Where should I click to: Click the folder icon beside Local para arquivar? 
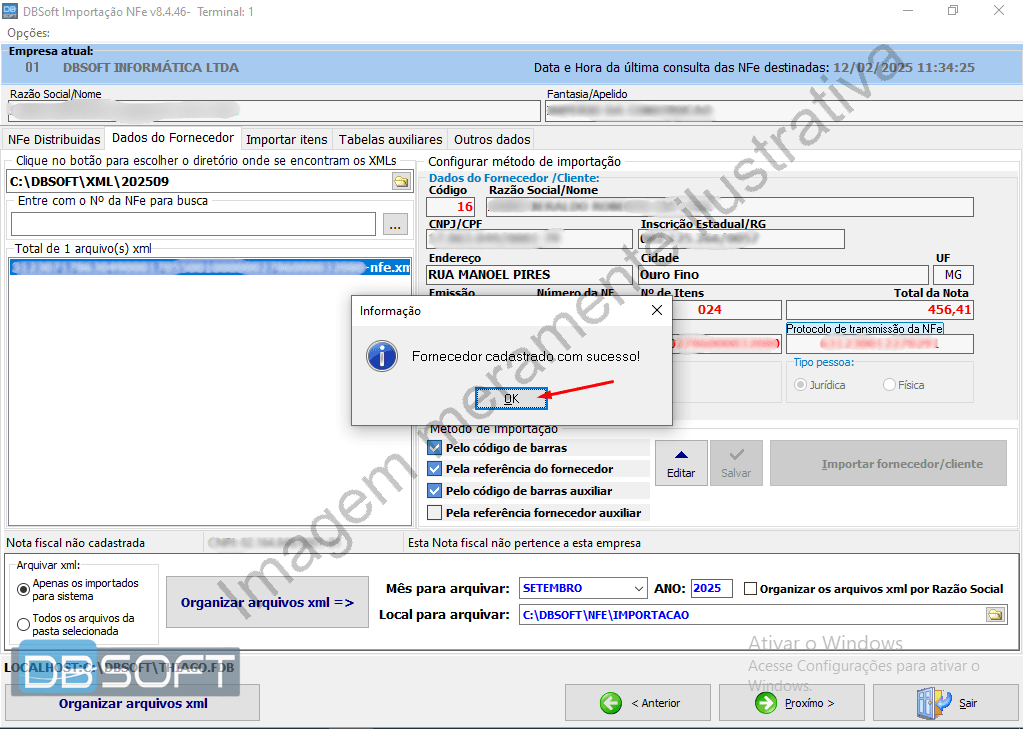995,615
